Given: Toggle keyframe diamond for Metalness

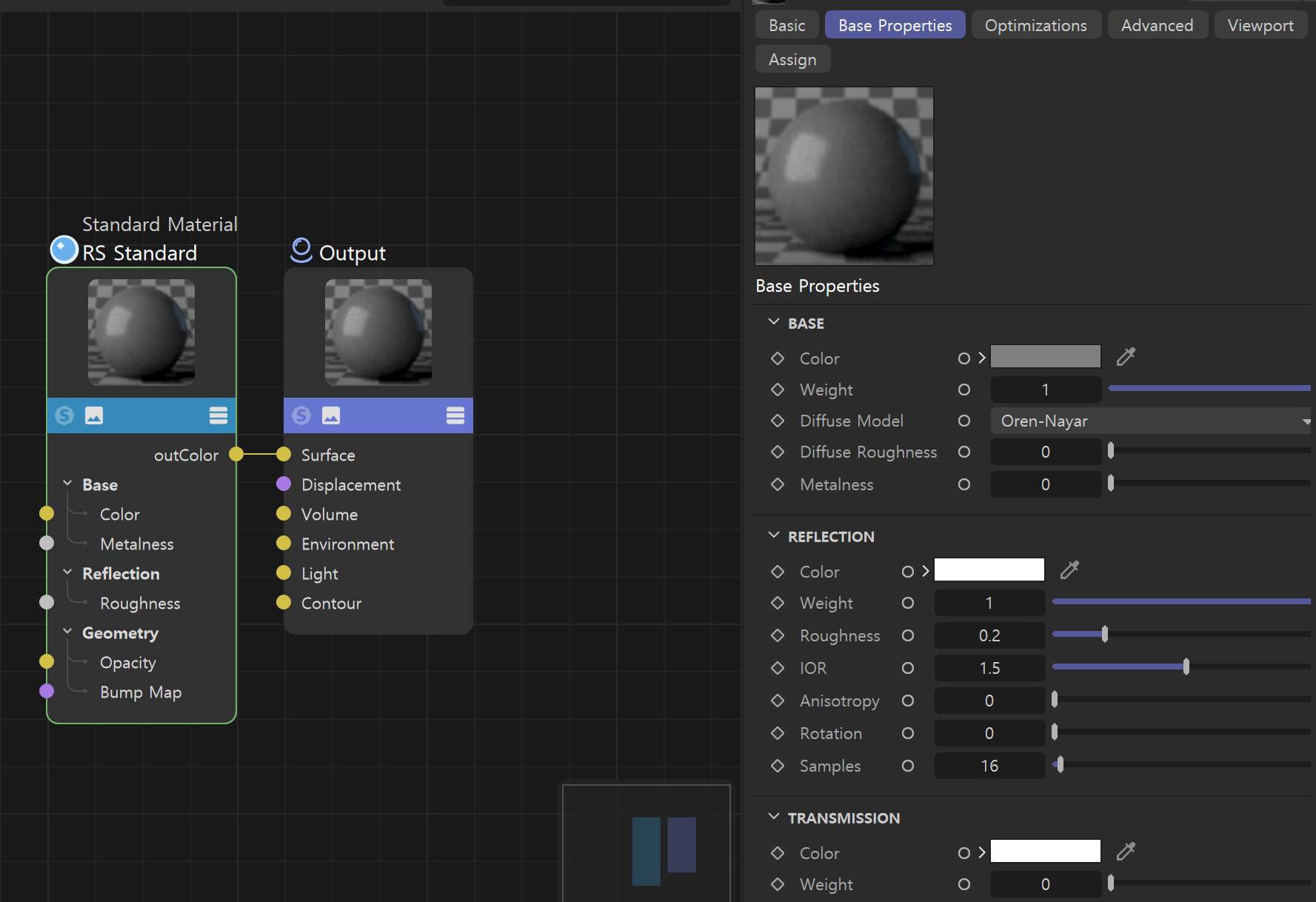Looking at the screenshot, I should tap(778, 484).
